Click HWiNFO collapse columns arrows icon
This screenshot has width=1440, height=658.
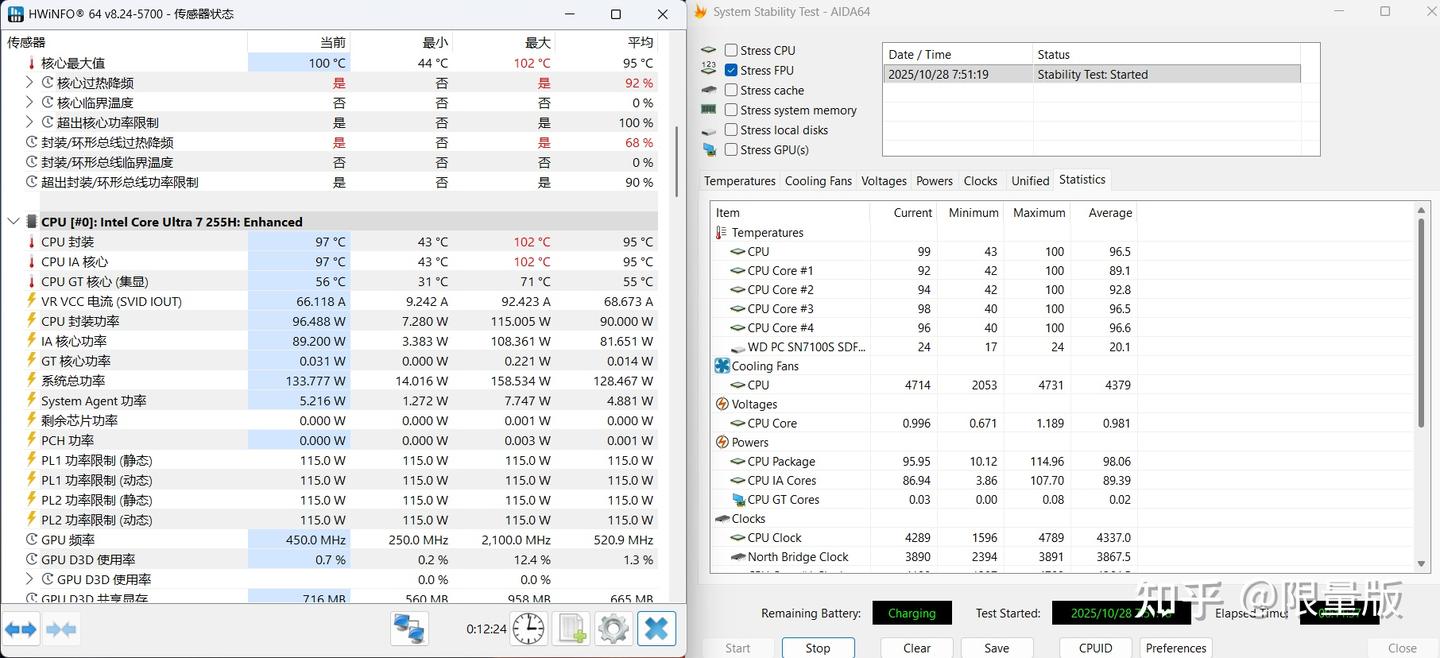coord(61,629)
